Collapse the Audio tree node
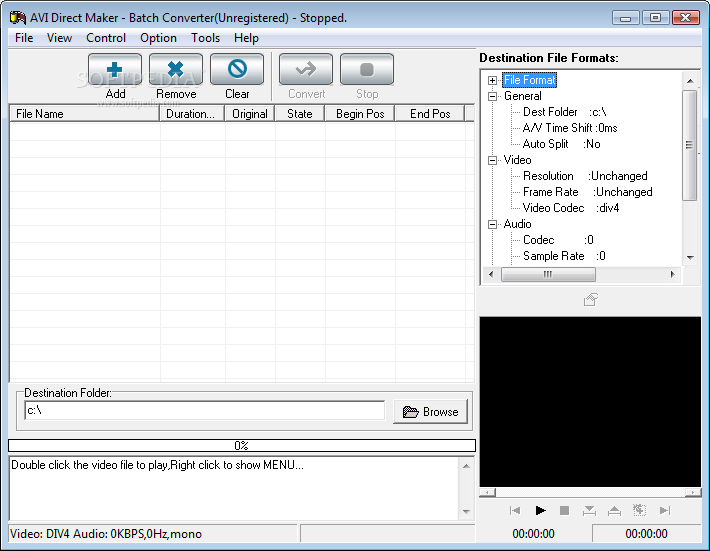710x551 pixels. pyautogui.click(x=492, y=225)
